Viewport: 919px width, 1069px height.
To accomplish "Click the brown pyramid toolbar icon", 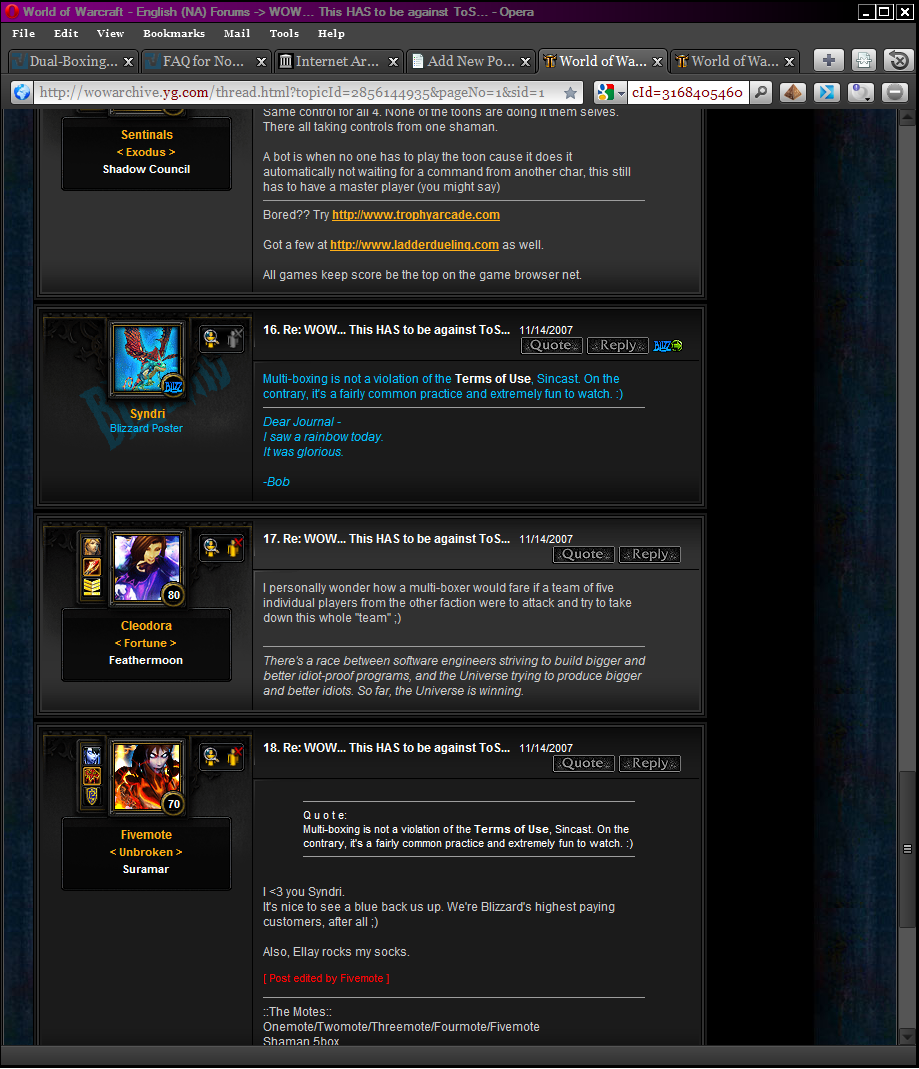I will [x=792, y=92].
